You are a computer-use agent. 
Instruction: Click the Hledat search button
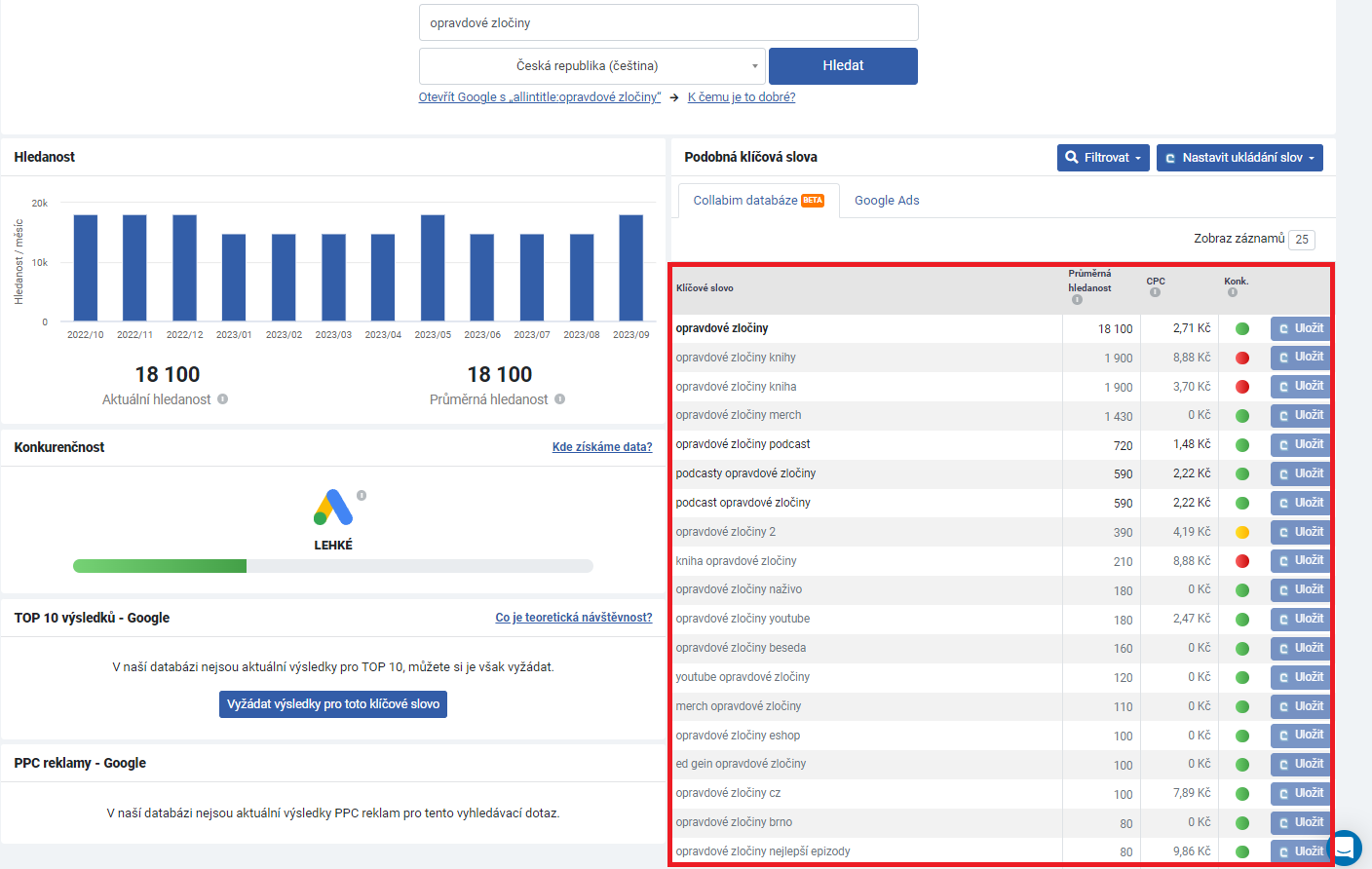click(x=843, y=66)
